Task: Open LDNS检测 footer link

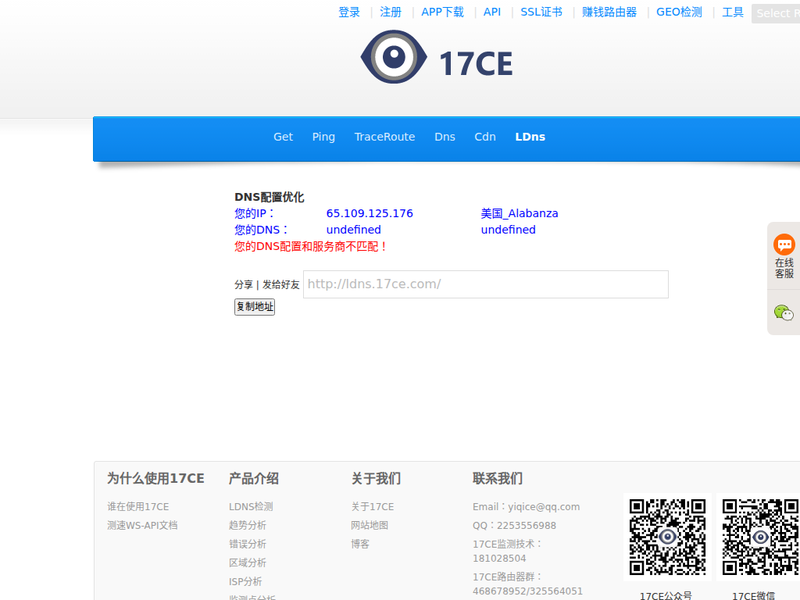Action: tap(251, 507)
